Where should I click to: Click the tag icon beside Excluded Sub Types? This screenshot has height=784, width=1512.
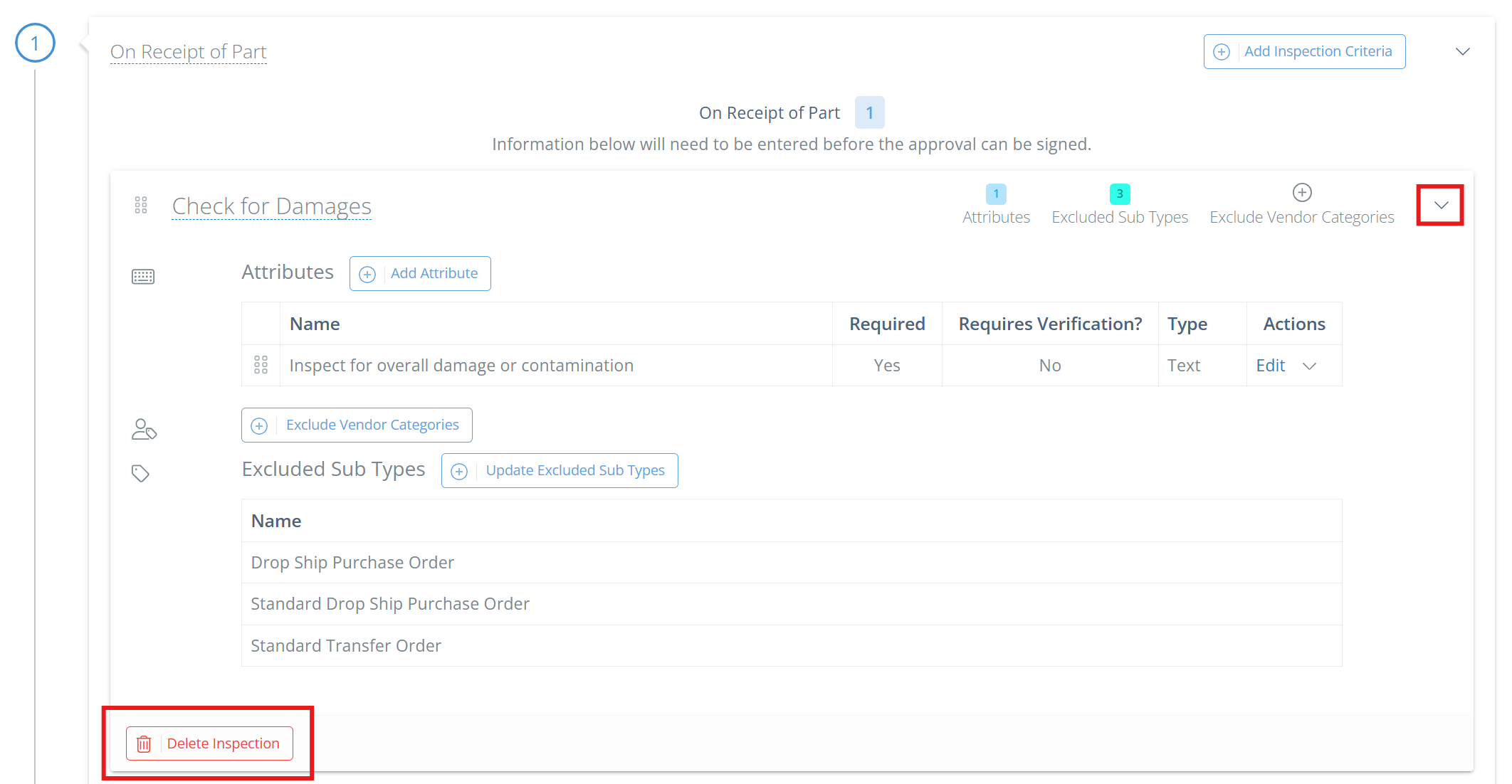click(x=140, y=473)
